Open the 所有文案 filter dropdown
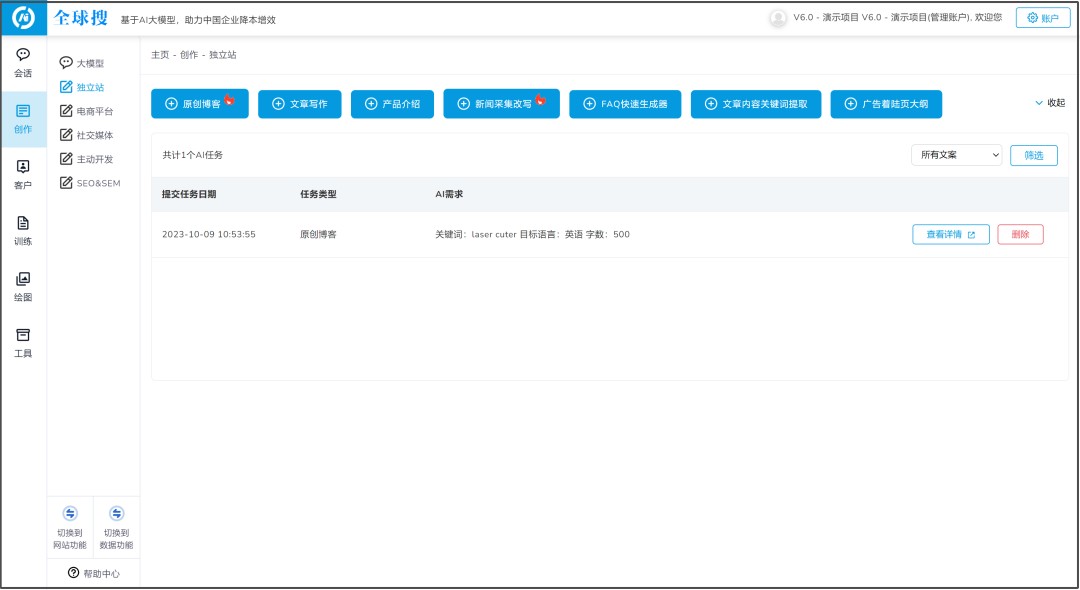The image size is (1080, 590). [956, 155]
